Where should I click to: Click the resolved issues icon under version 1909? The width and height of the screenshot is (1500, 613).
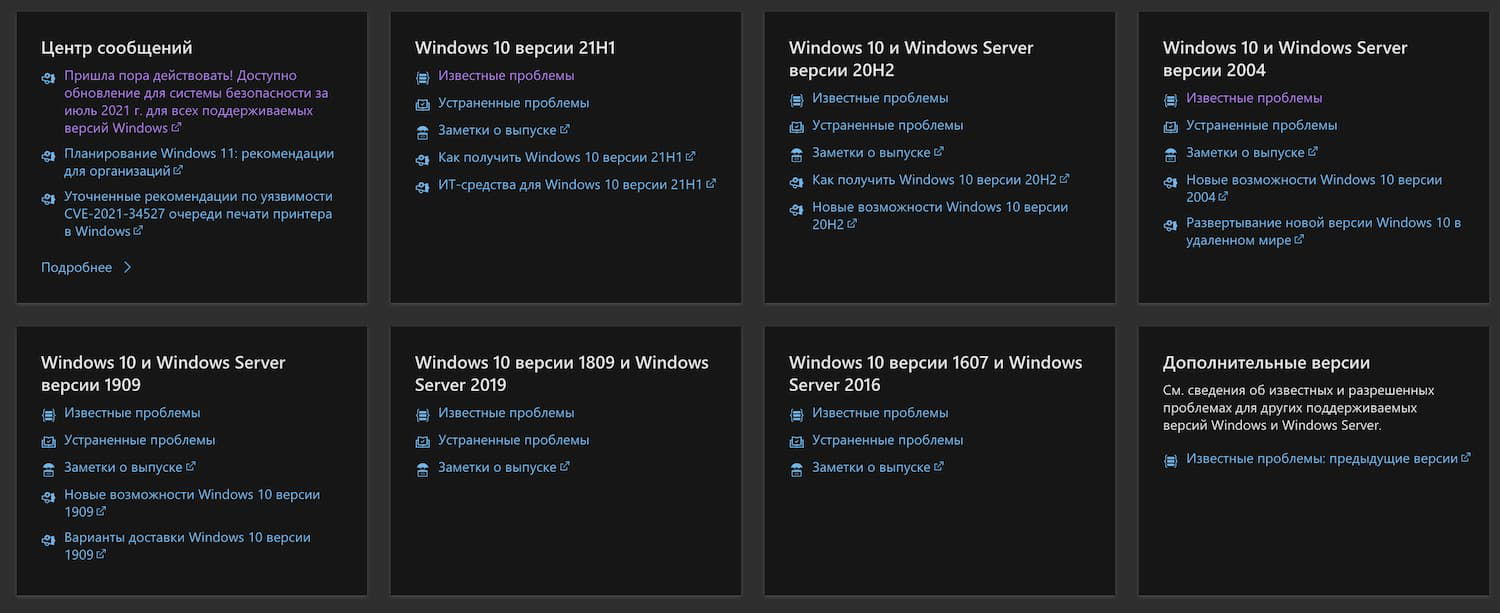coord(48,441)
